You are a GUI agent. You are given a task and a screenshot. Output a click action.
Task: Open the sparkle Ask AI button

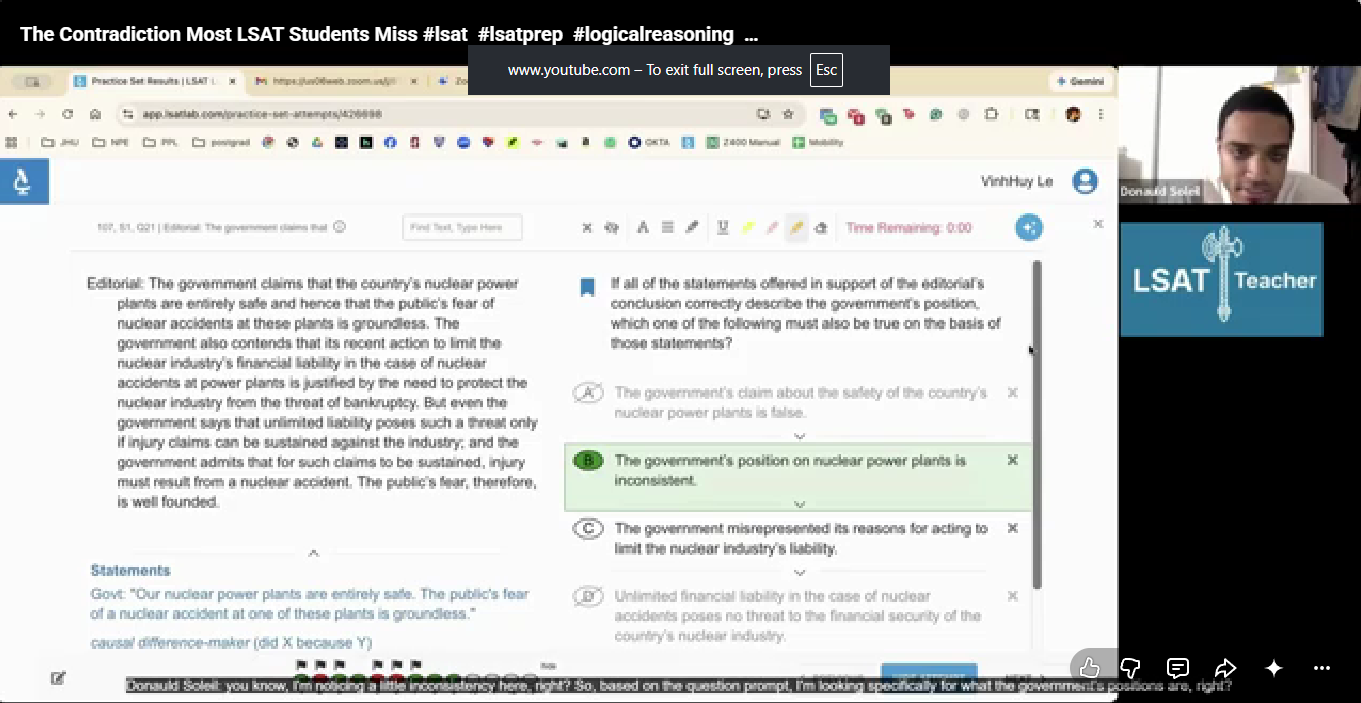tap(1274, 668)
